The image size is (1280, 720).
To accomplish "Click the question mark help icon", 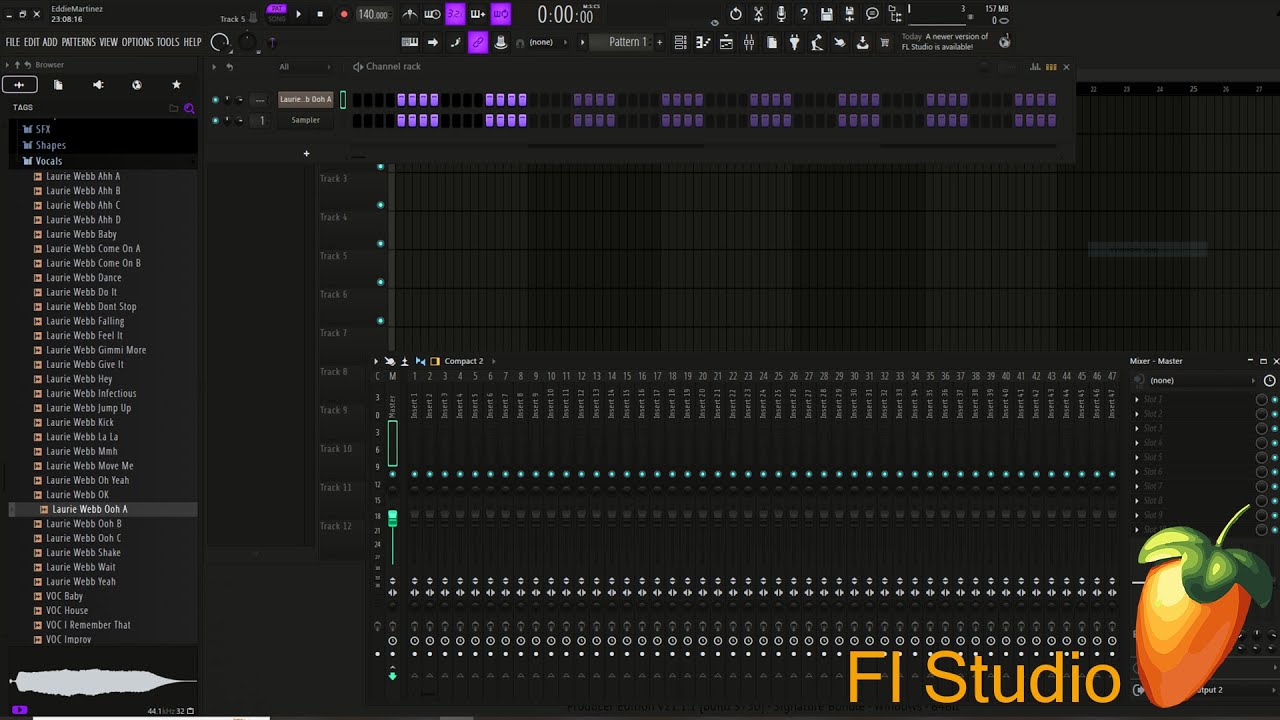I will (x=804, y=14).
